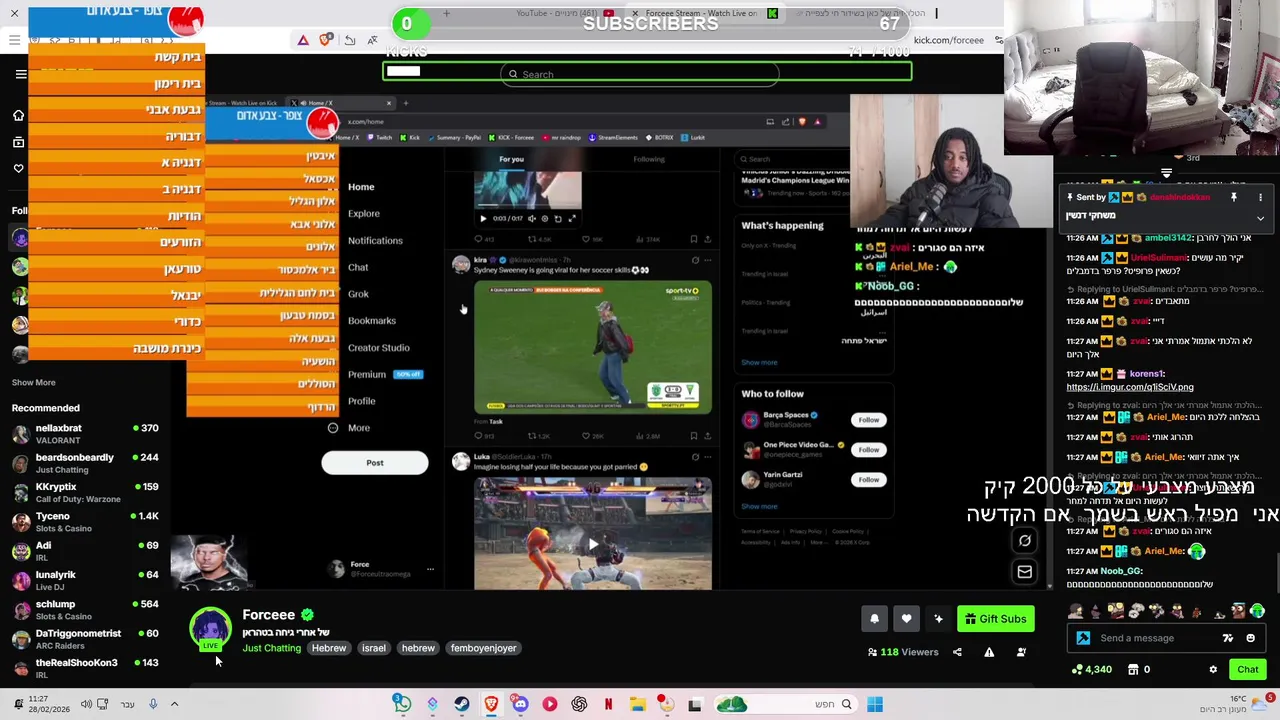Click the Post button in streamed X
Viewport: 1280px width, 720px height.
(x=375, y=463)
